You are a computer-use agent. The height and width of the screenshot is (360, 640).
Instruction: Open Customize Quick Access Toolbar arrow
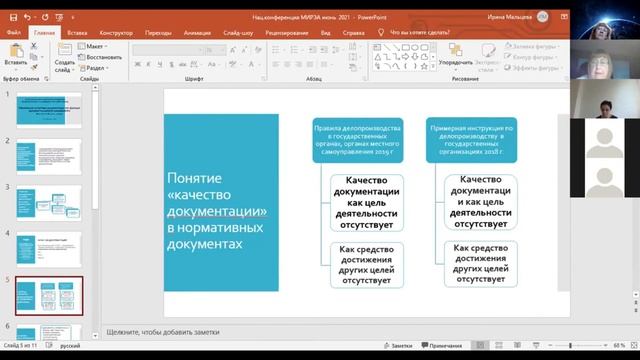pos(73,18)
